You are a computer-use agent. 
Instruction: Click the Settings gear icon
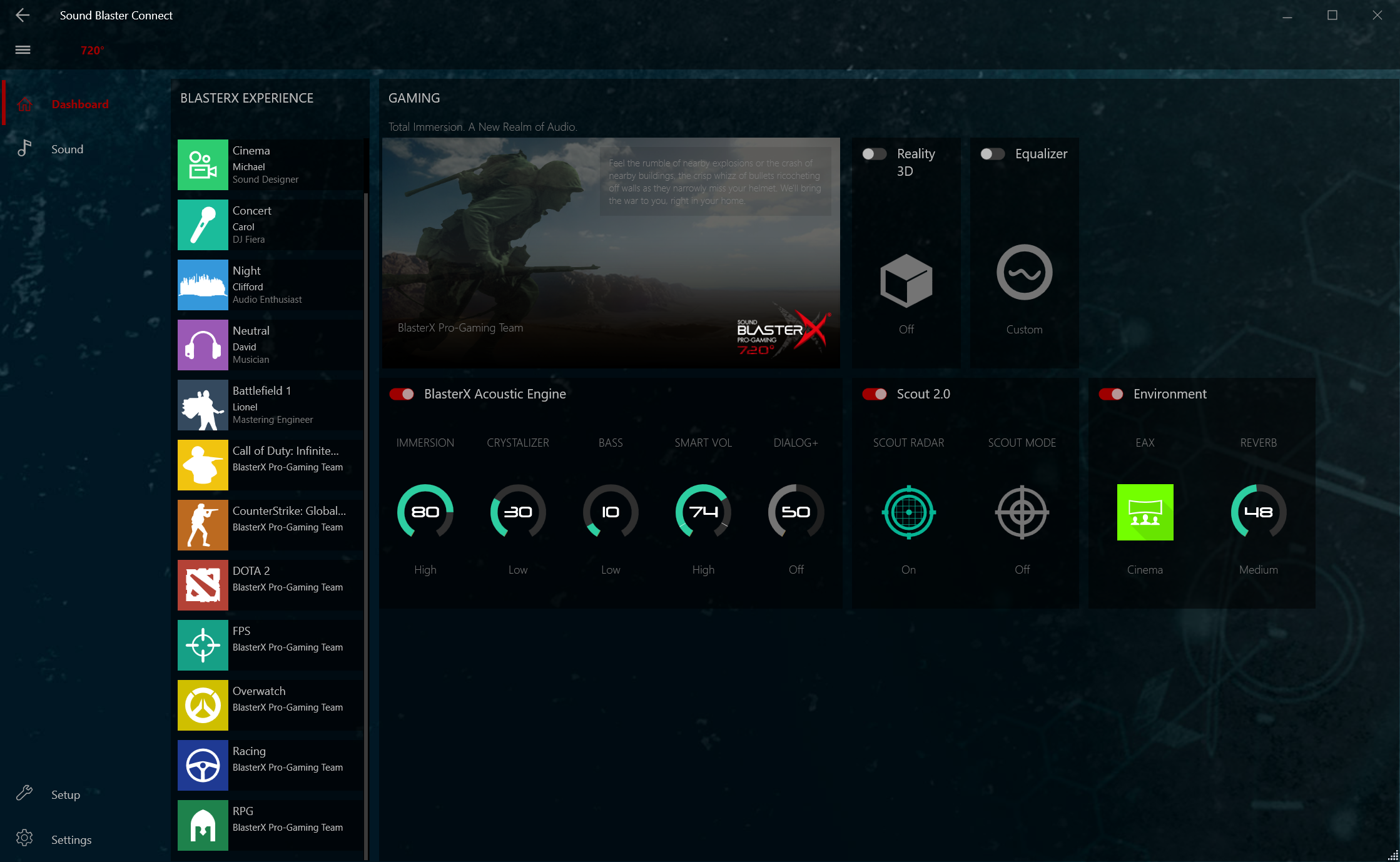24,838
